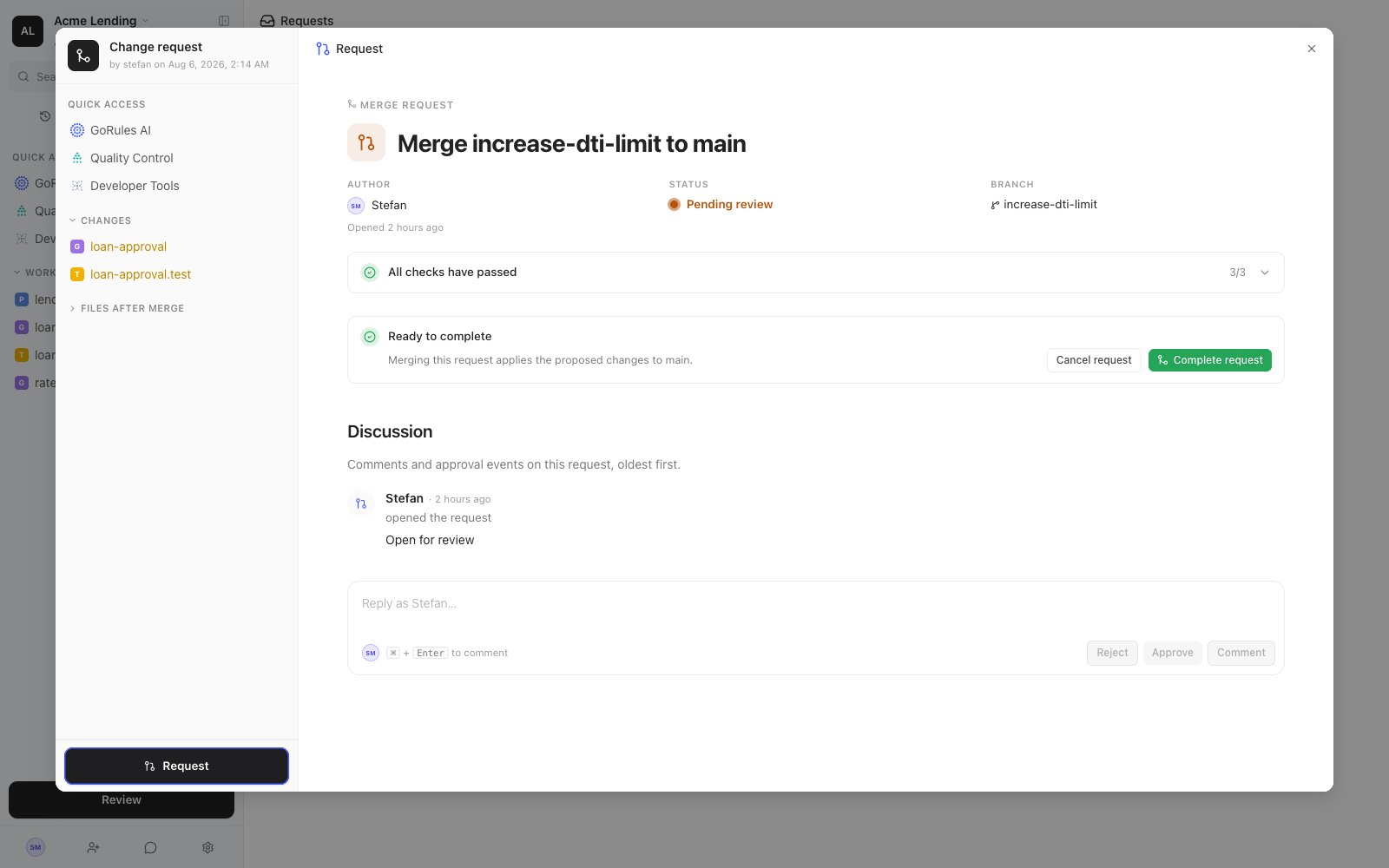Click the AL workspace logo
1389x868 pixels.
(x=28, y=31)
